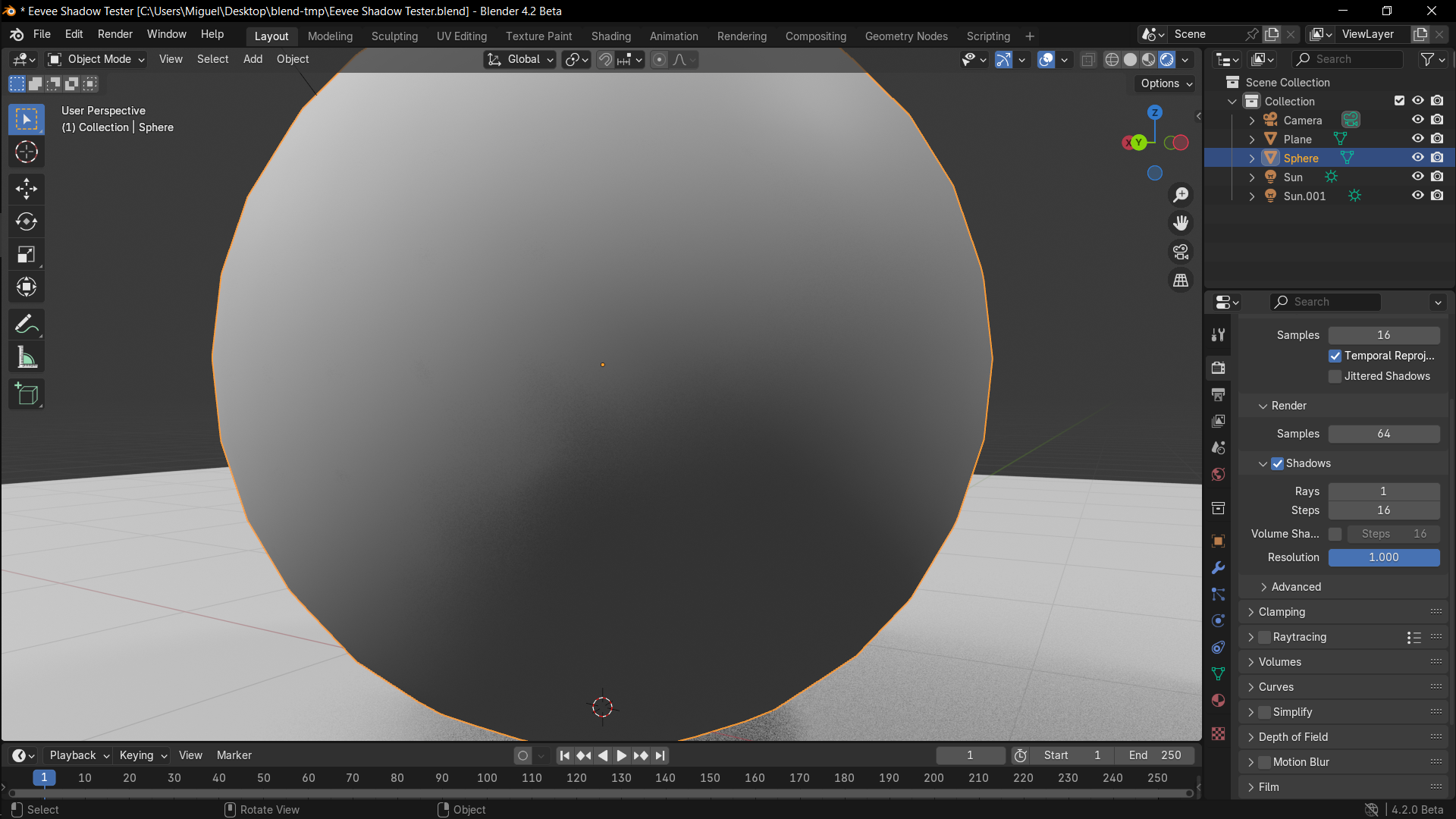Screen dimensions: 1456x819
Task: Play the animation forward
Action: pos(622,755)
